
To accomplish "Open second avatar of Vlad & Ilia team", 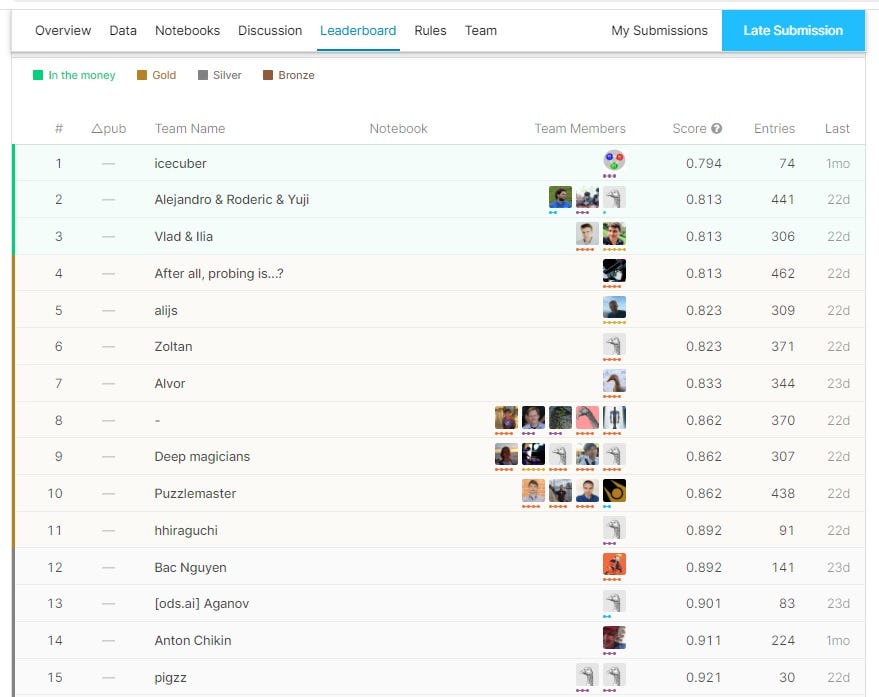I will (614, 234).
